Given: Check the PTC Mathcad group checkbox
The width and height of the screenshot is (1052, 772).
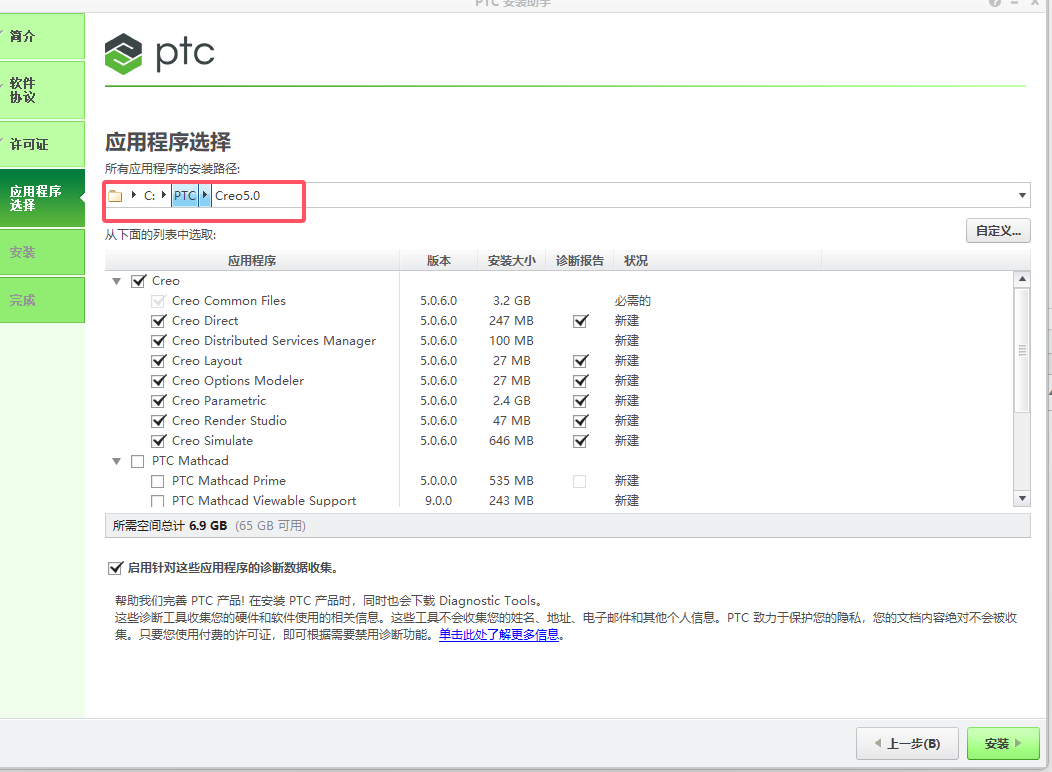Looking at the screenshot, I should pos(138,461).
